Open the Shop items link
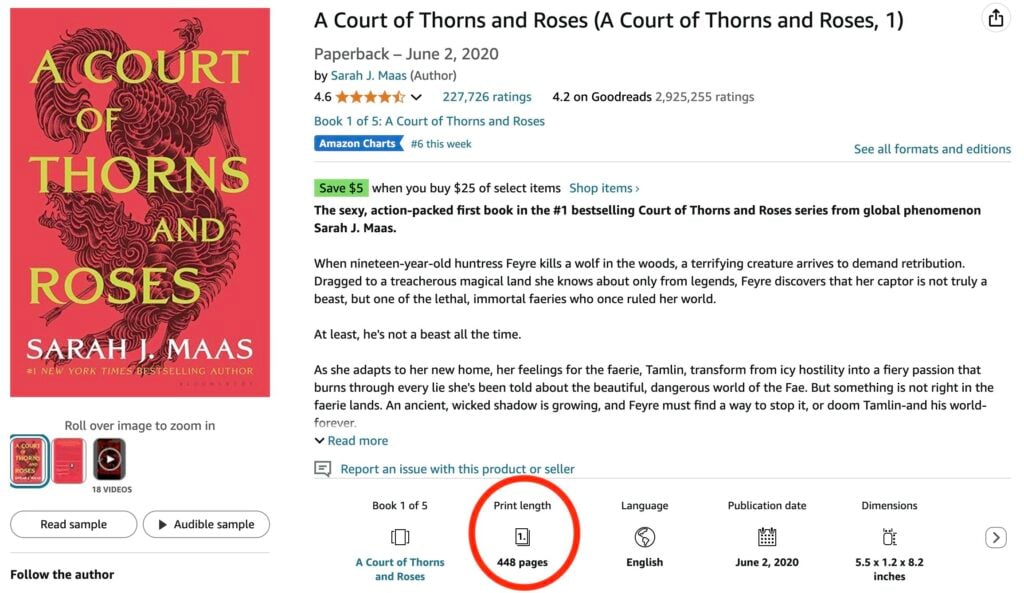The image size is (1024, 593). coord(604,188)
